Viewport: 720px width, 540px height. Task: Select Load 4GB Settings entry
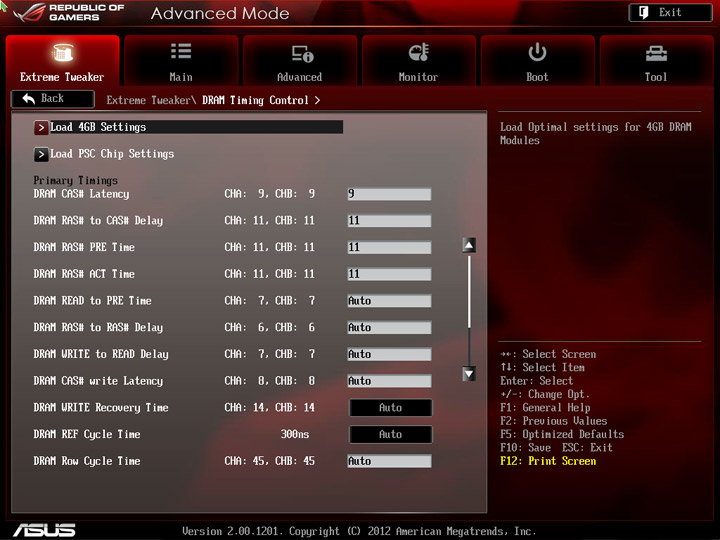coord(188,127)
